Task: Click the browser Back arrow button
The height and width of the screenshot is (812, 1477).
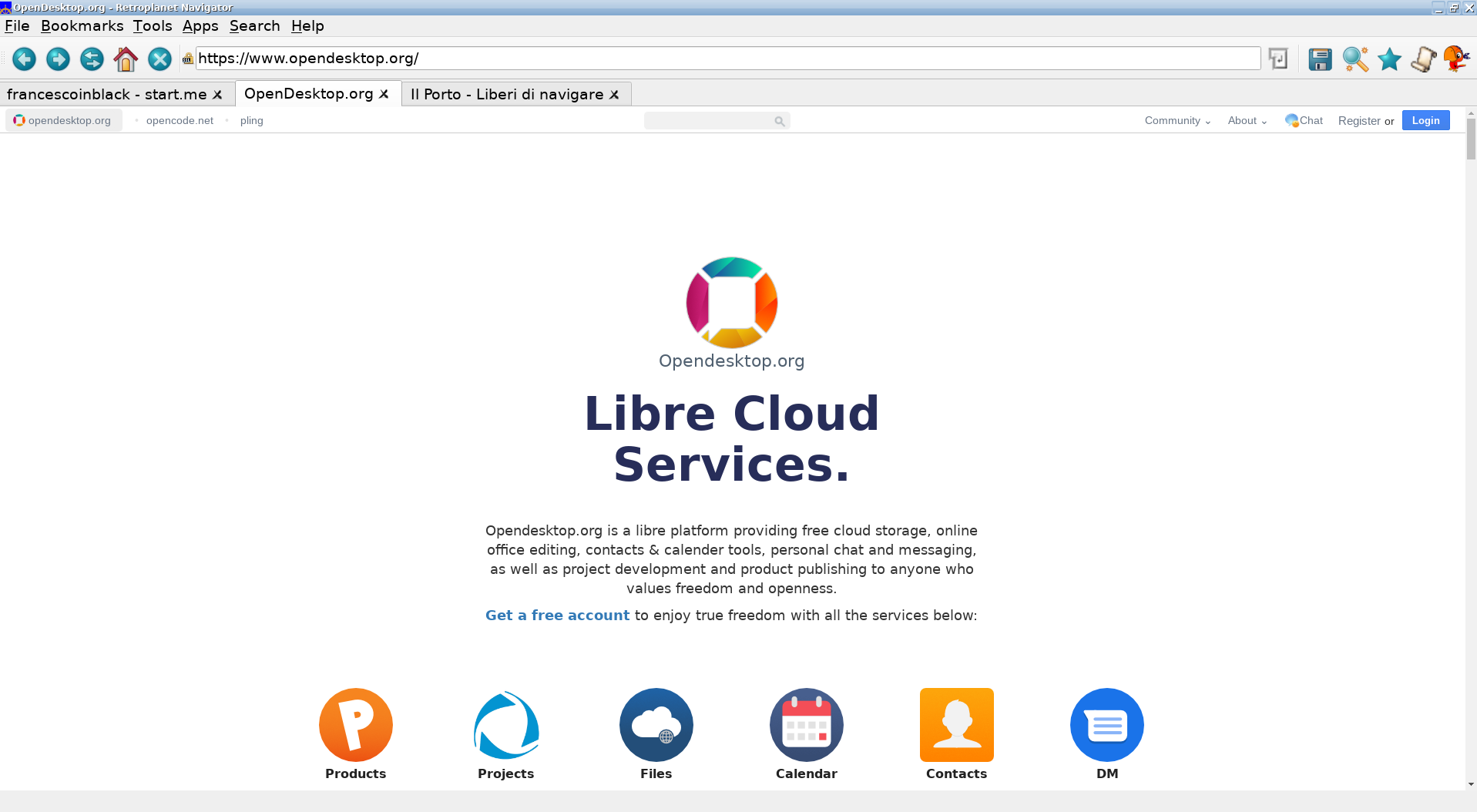Action: point(24,59)
